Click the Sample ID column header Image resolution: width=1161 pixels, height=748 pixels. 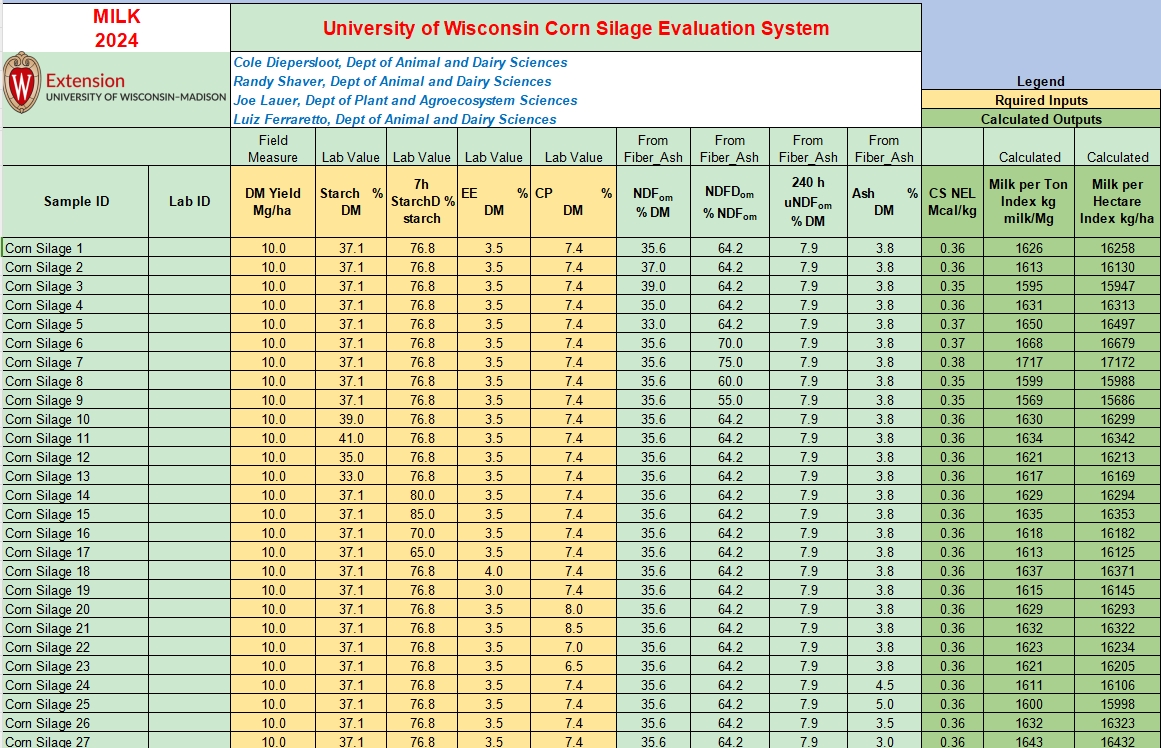coord(76,201)
